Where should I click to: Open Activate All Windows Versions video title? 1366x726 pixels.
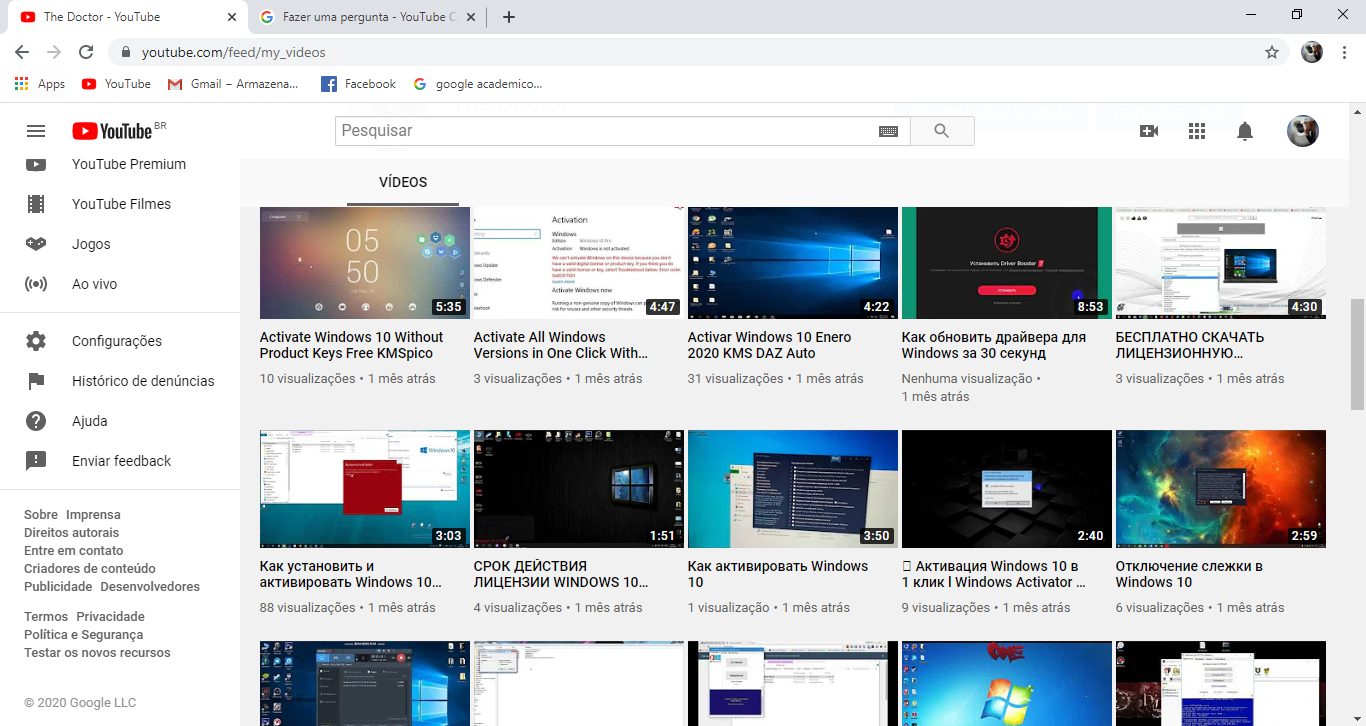coord(561,345)
